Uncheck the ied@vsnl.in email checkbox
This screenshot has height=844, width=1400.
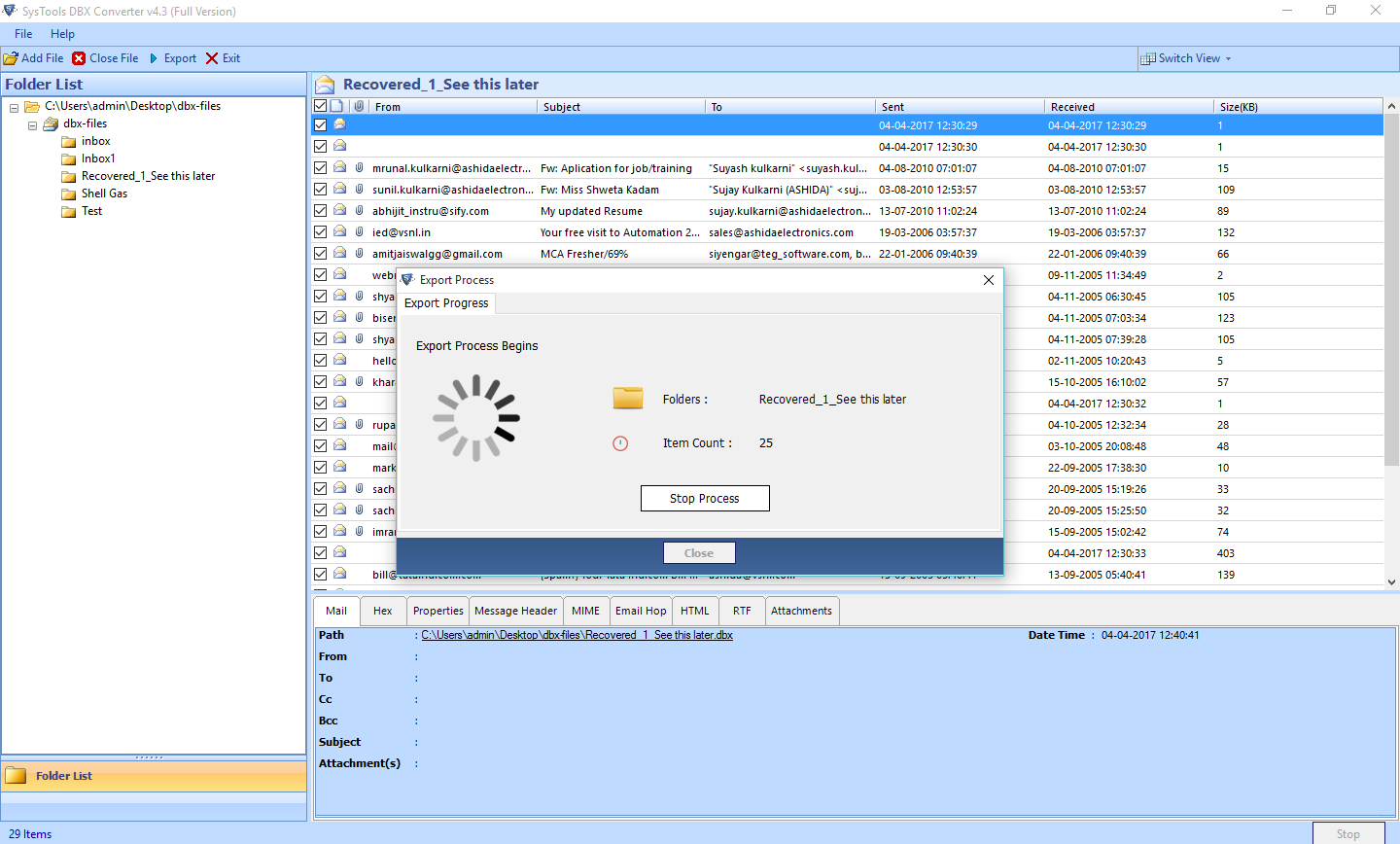tap(320, 231)
